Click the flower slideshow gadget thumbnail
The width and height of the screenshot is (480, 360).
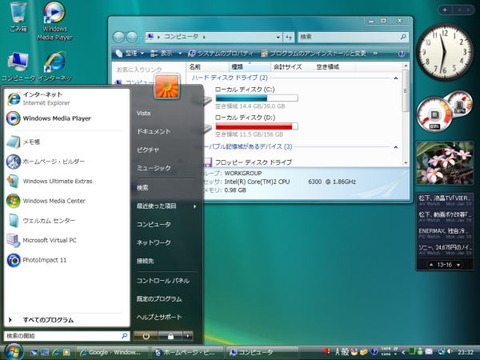[445, 163]
